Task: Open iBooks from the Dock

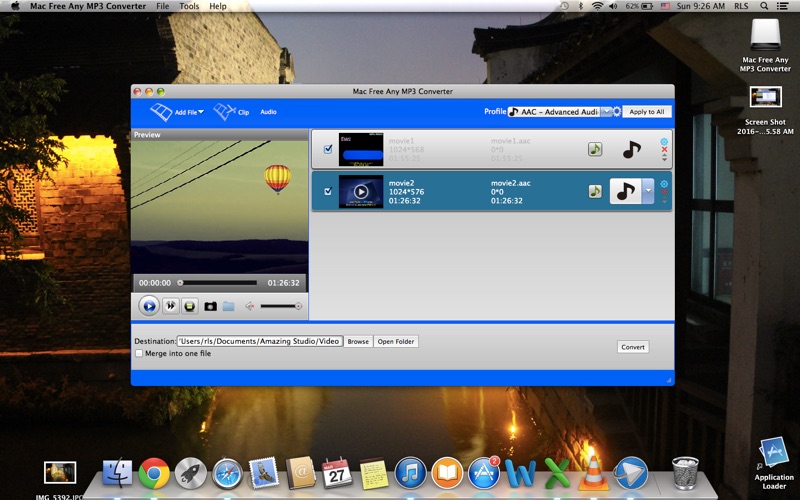Action: coord(447,473)
